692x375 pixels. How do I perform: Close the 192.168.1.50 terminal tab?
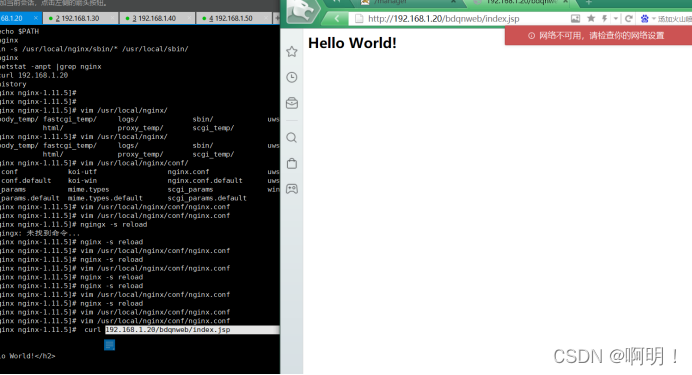coord(266,18)
